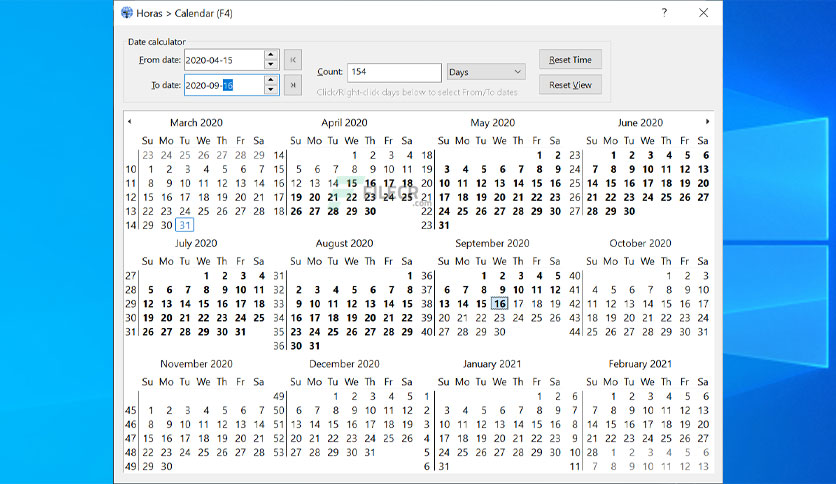
Task: Select November 30, 2020 in calendar
Action: tap(166, 466)
